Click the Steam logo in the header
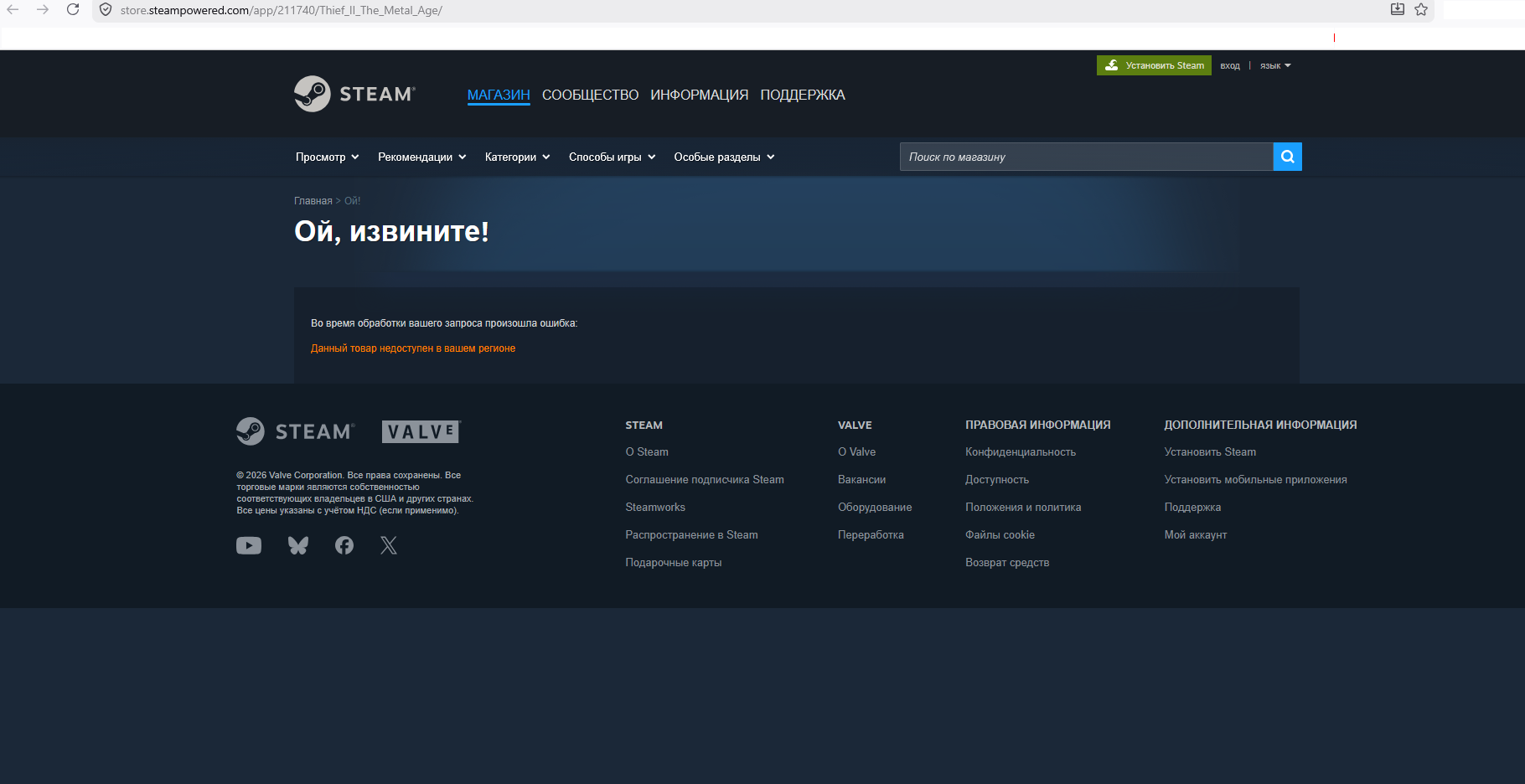The height and width of the screenshot is (784, 1525). click(x=354, y=94)
